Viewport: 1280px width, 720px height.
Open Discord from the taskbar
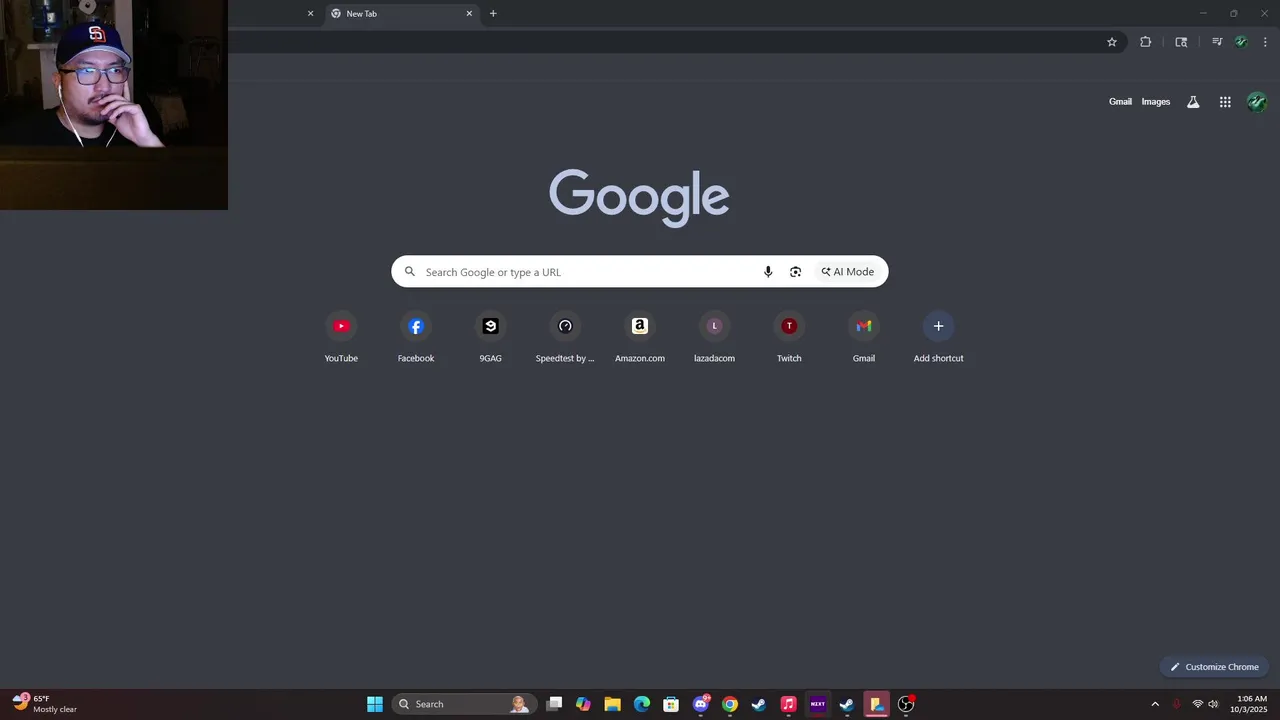(701, 704)
